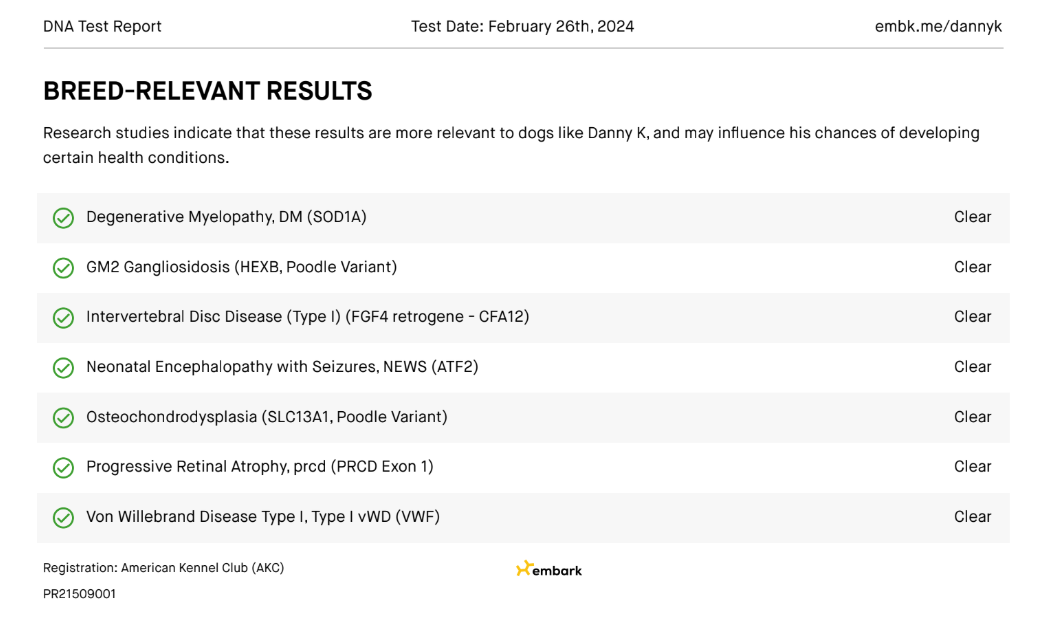1041x630 pixels.
Task: Click the Intervertebral Disc Disease (Type I) label
Action: click(x=307, y=317)
